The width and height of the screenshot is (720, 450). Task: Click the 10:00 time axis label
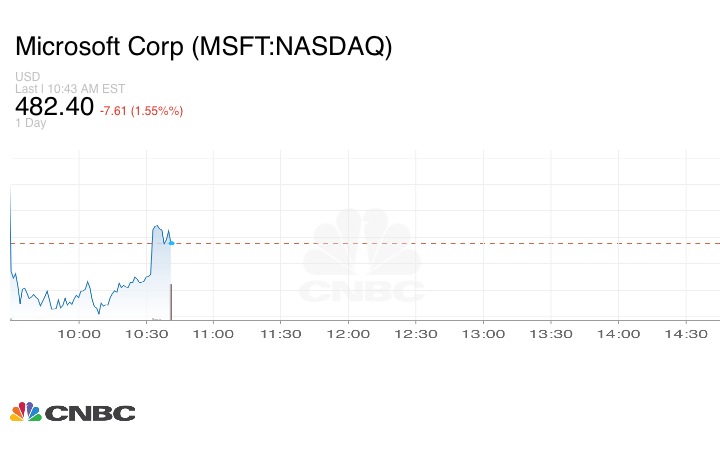point(78,334)
